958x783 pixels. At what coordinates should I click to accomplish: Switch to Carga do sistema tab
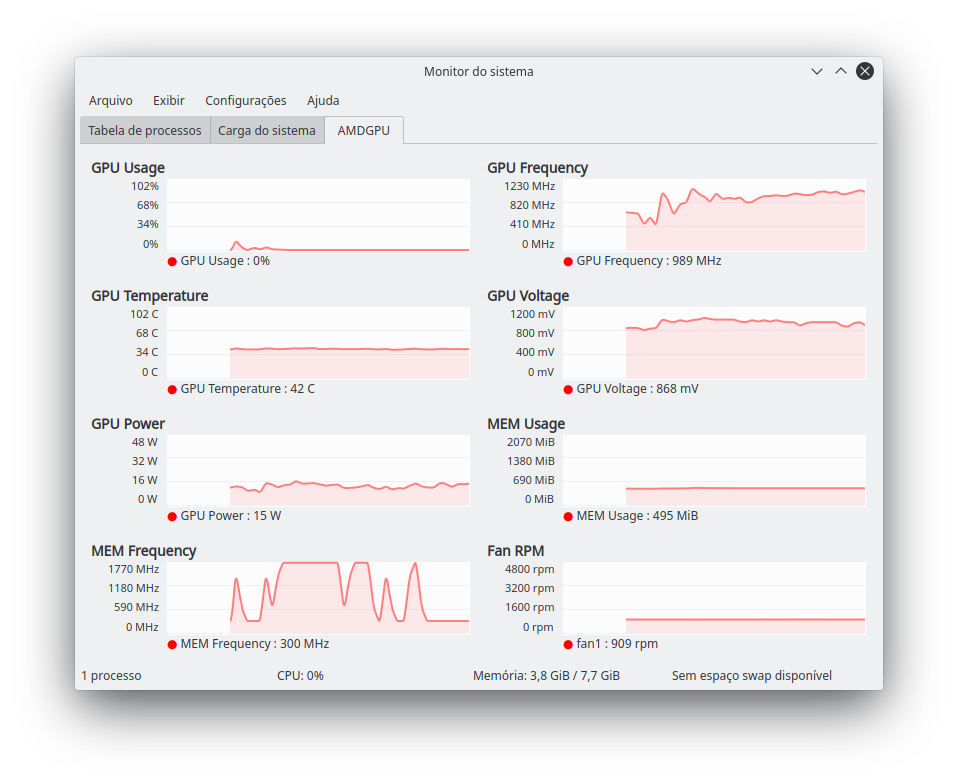click(x=267, y=130)
